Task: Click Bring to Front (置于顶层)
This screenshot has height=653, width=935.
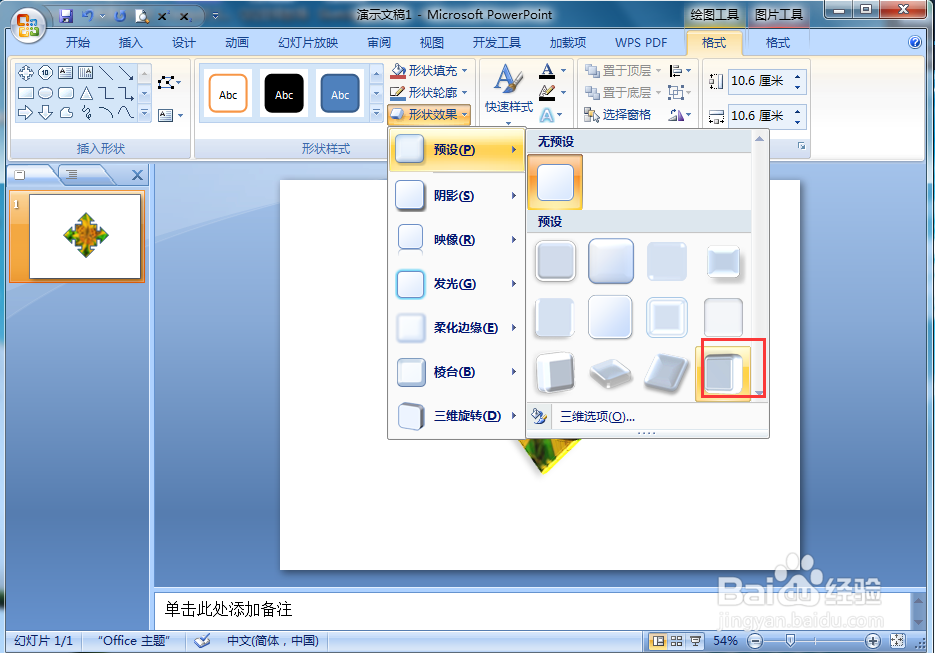Action: click(x=618, y=71)
